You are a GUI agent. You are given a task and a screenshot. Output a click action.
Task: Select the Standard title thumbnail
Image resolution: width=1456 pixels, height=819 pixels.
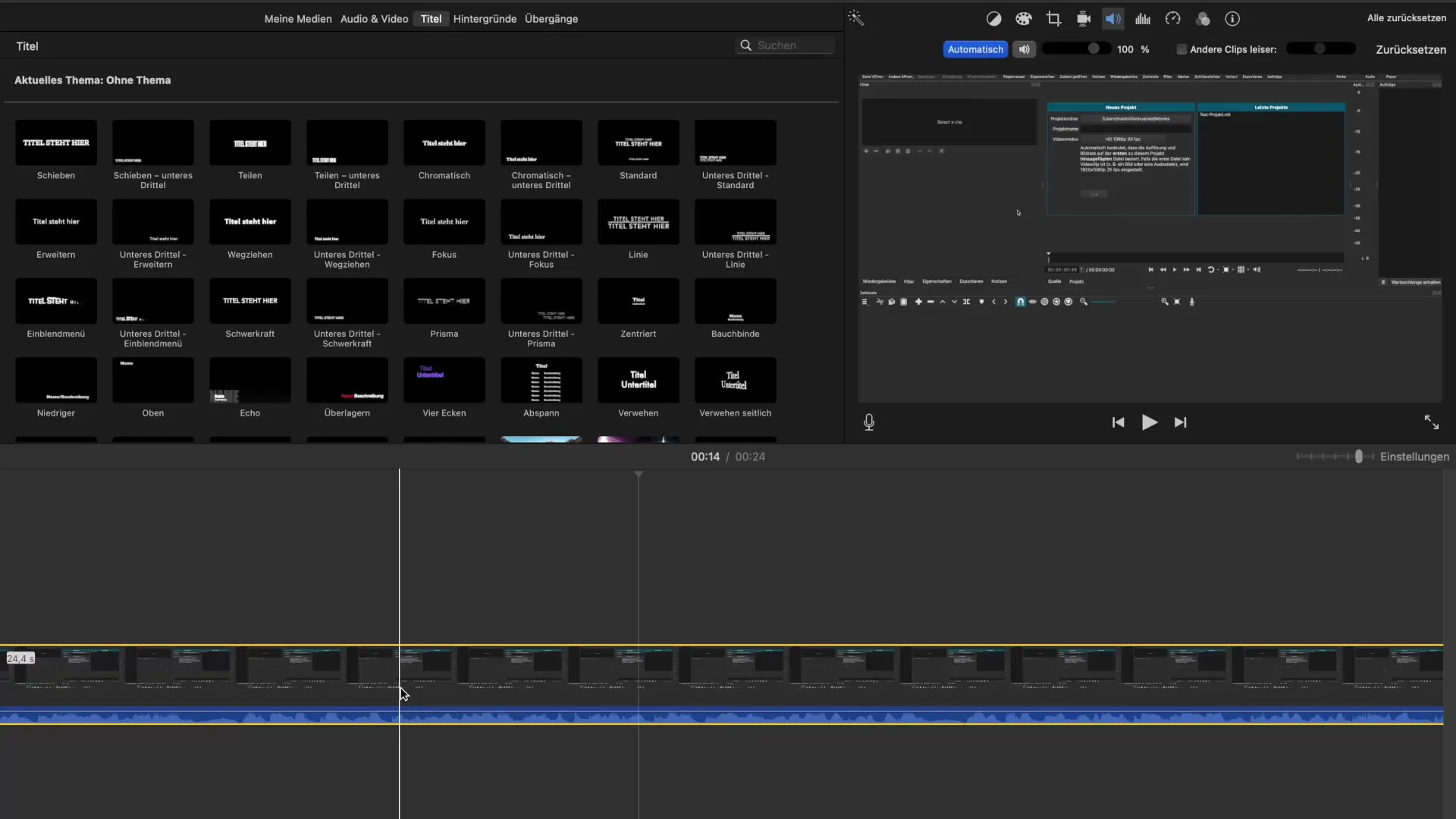(x=639, y=143)
